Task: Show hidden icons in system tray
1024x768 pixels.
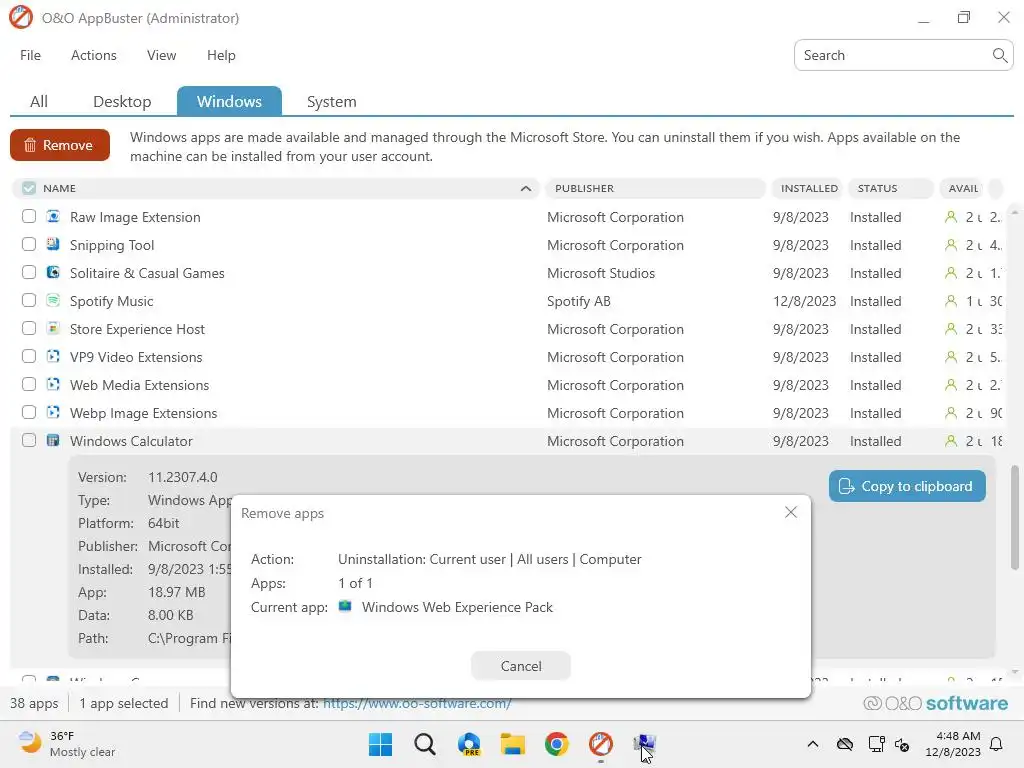Action: click(812, 744)
